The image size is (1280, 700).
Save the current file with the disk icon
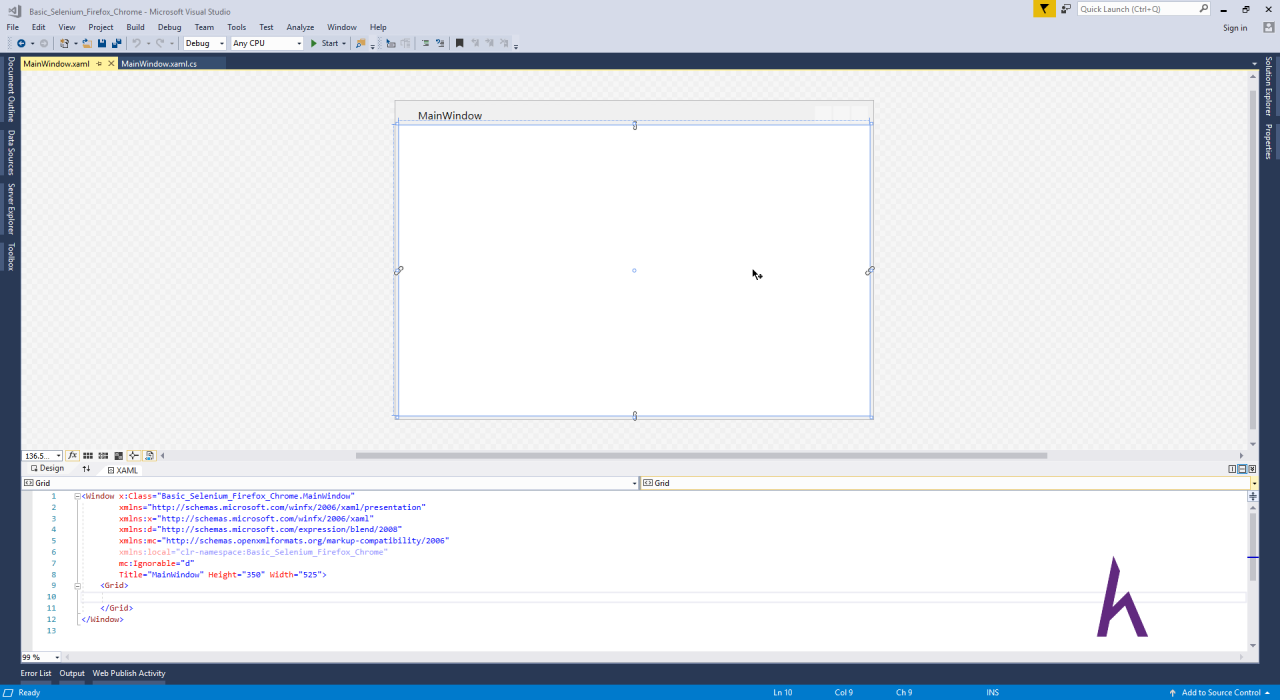click(102, 43)
